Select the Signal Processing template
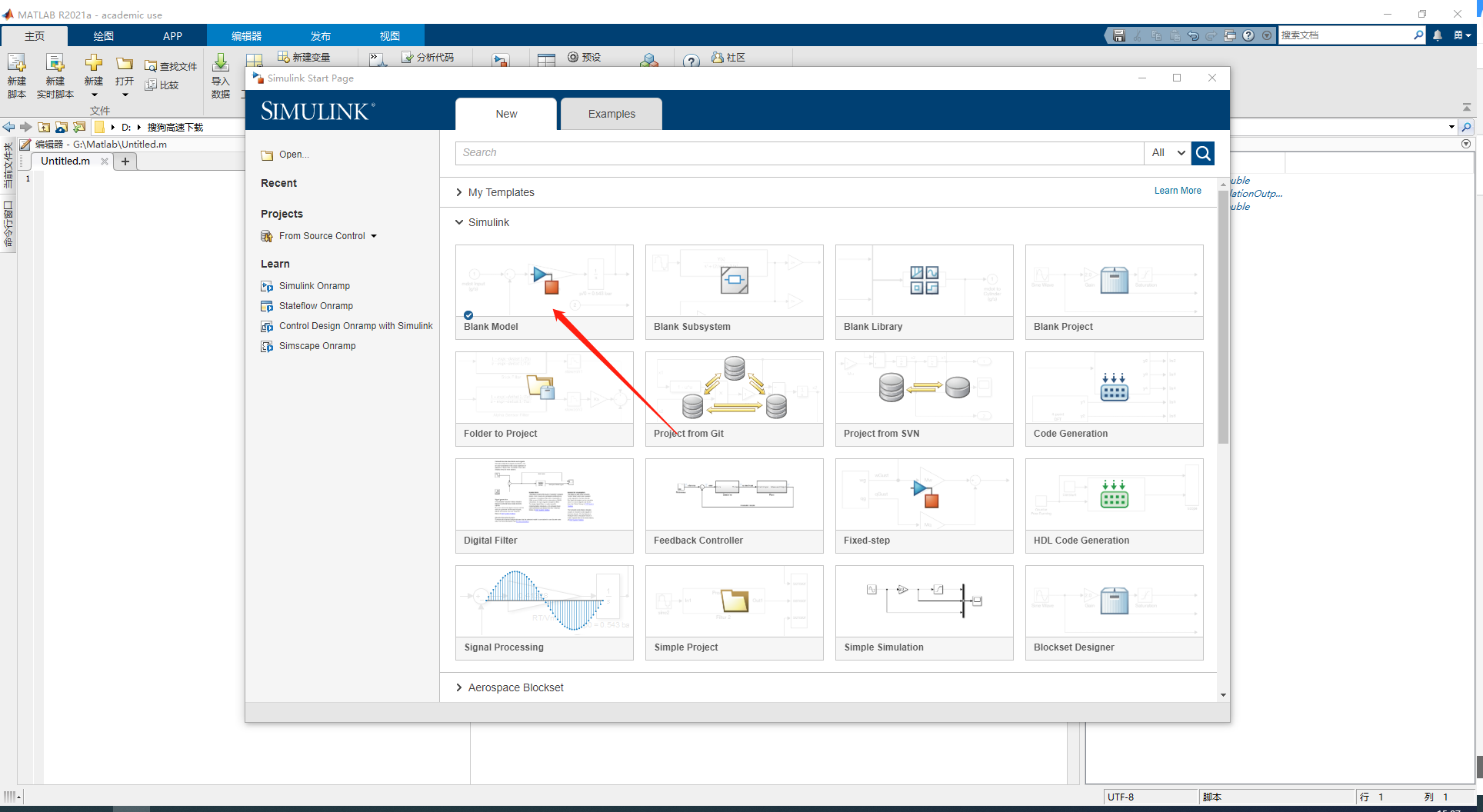The width and height of the screenshot is (1483, 812). coord(544,613)
